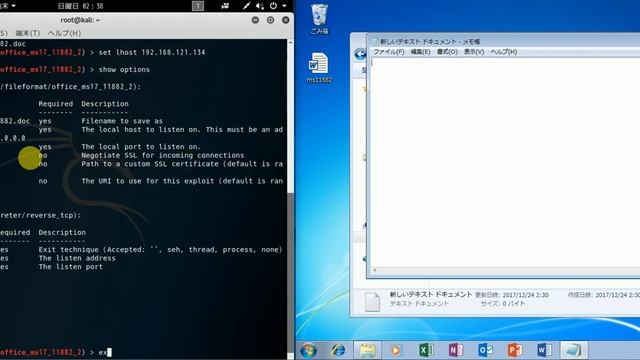This screenshot has width=640, height=360.
Task: Open the system menu dropdown arrow in Kali top bar
Action: (284, 6)
